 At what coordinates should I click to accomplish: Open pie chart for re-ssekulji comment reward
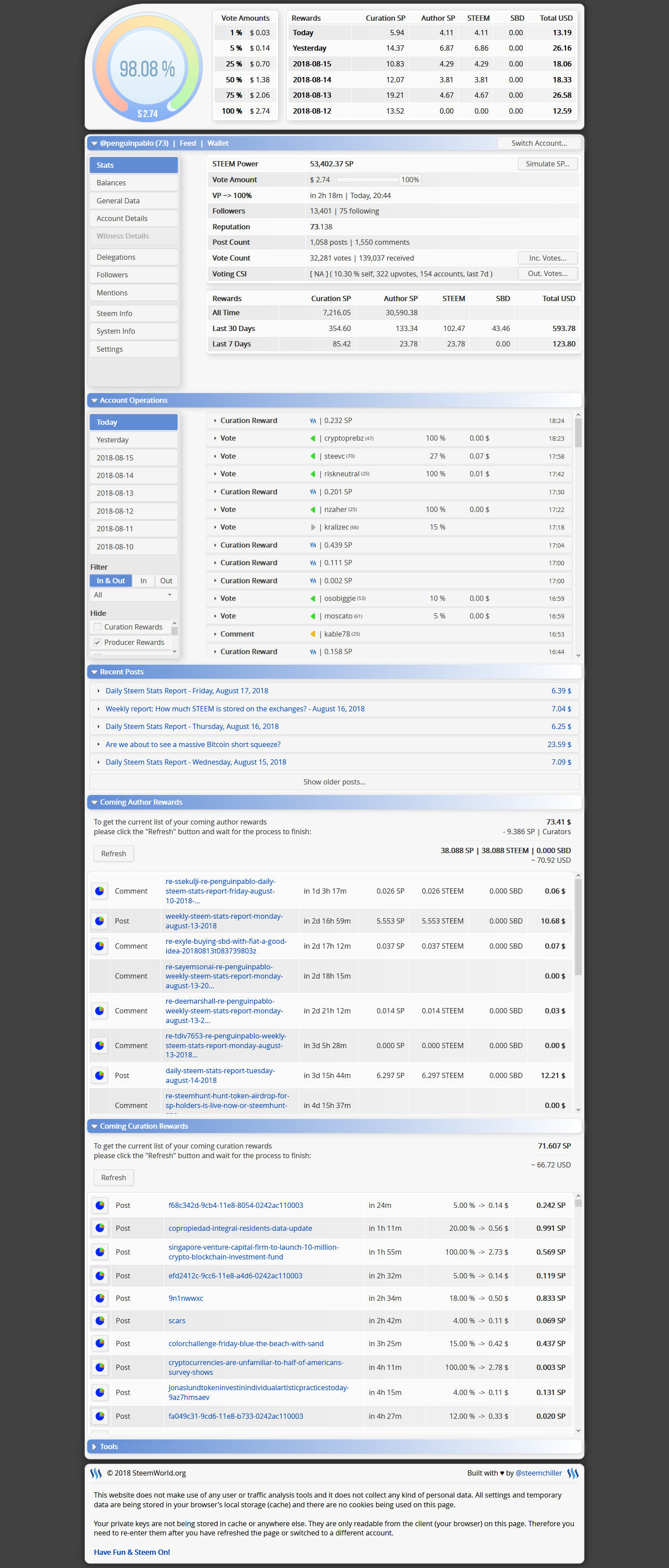pyautogui.click(x=99, y=891)
